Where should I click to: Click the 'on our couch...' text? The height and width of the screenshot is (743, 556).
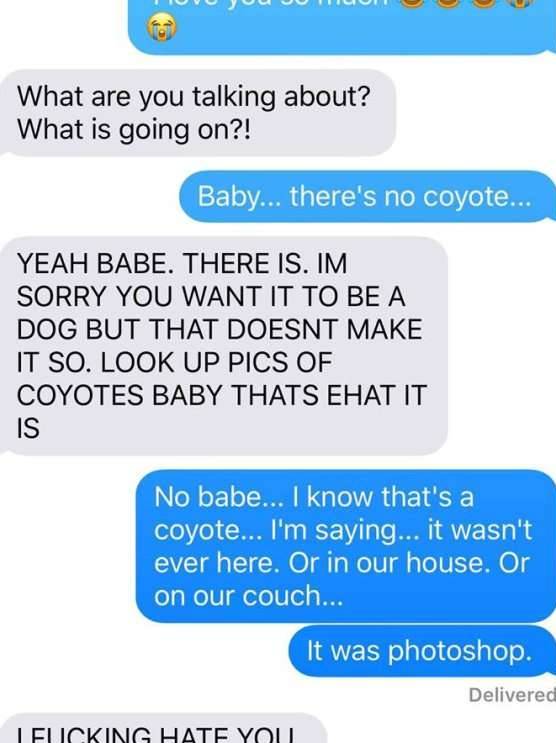(x=248, y=596)
